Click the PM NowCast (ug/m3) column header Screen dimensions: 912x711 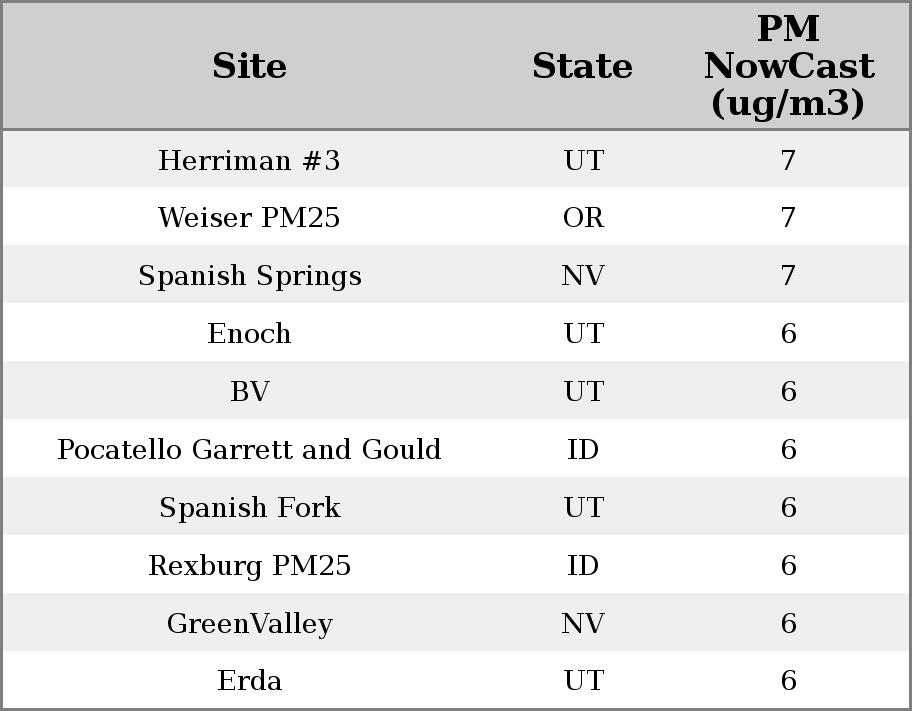coord(788,66)
